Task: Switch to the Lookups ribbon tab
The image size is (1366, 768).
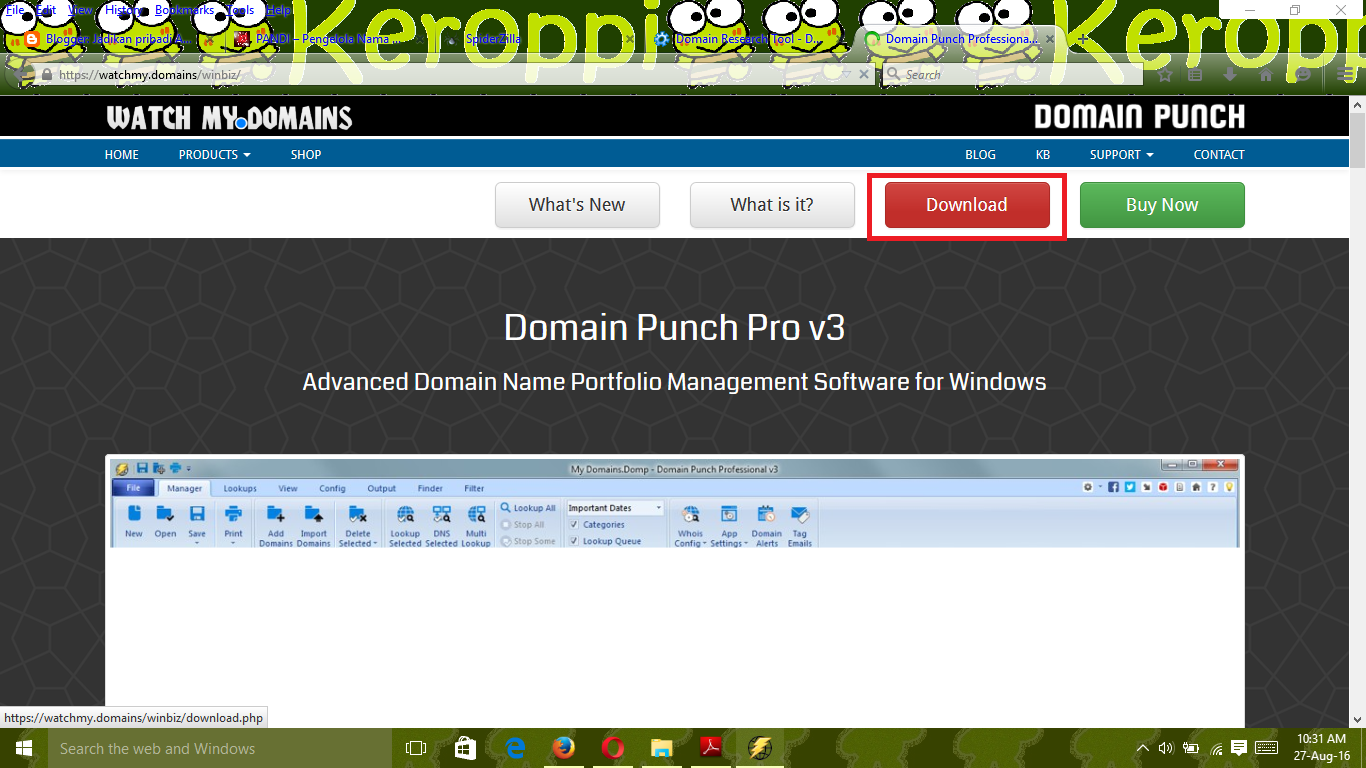Action: pos(239,488)
